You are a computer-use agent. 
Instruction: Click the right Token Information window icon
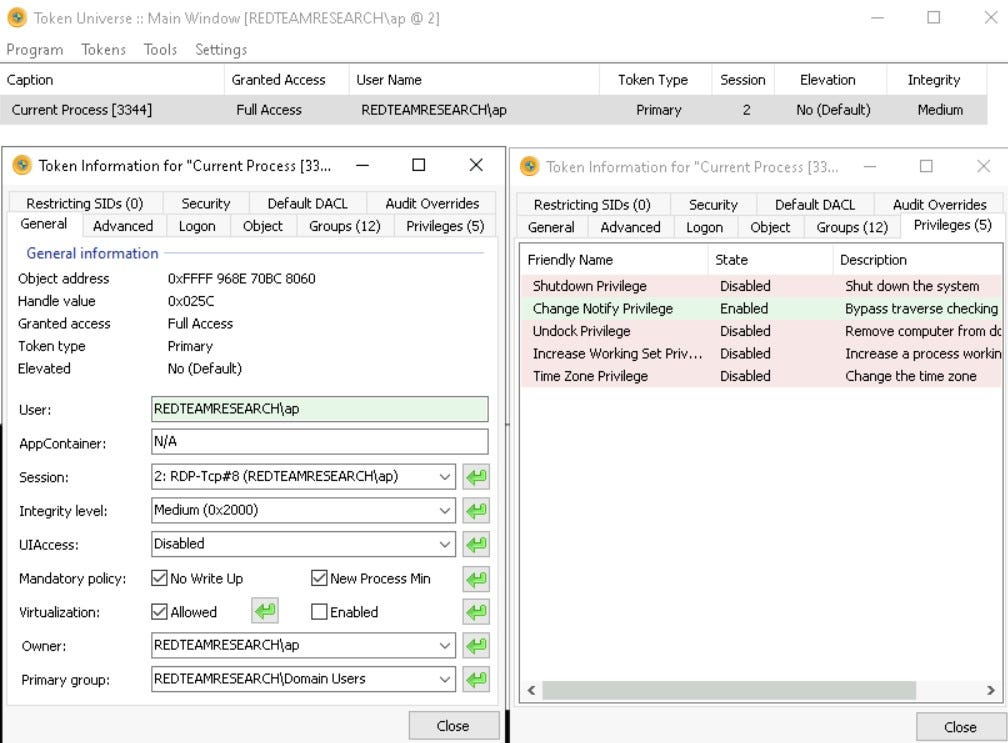[x=530, y=166]
